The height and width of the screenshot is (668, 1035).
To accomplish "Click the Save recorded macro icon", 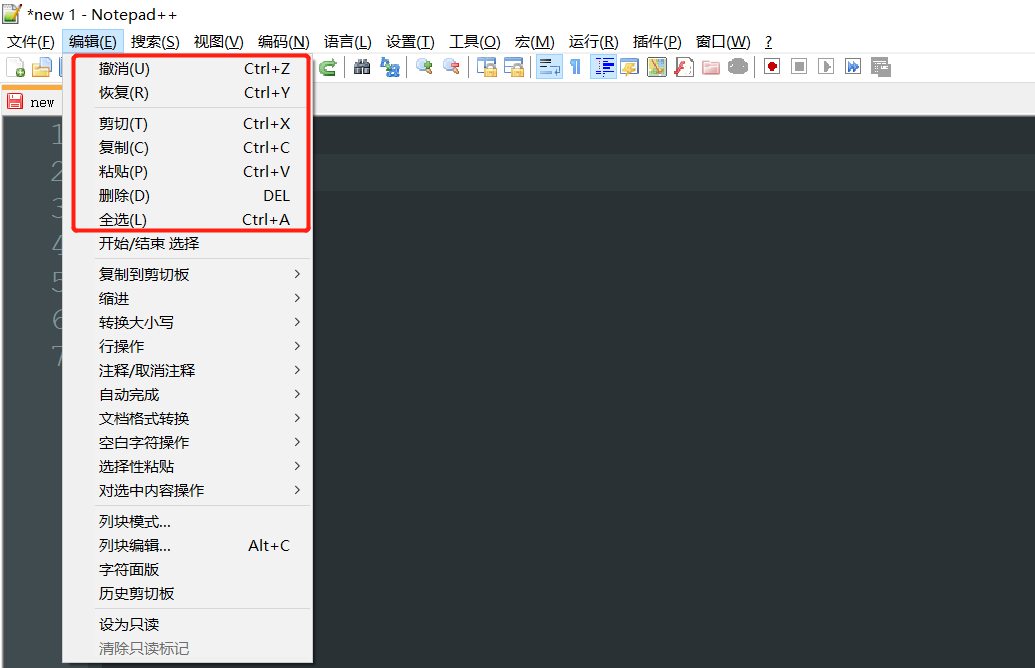I will click(x=881, y=67).
